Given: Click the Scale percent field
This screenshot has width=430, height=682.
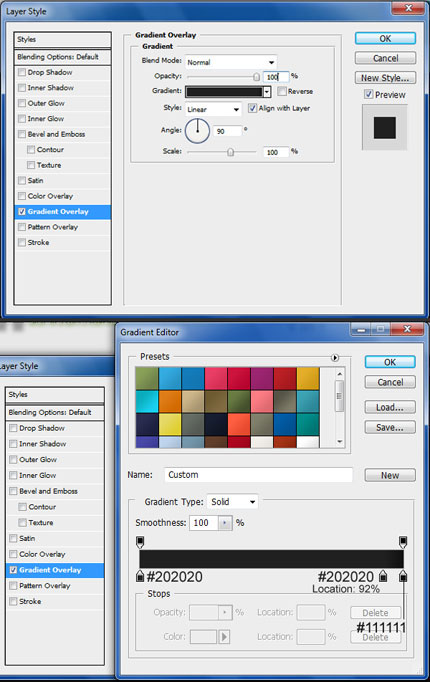Looking at the screenshot, I should point(276,152).
